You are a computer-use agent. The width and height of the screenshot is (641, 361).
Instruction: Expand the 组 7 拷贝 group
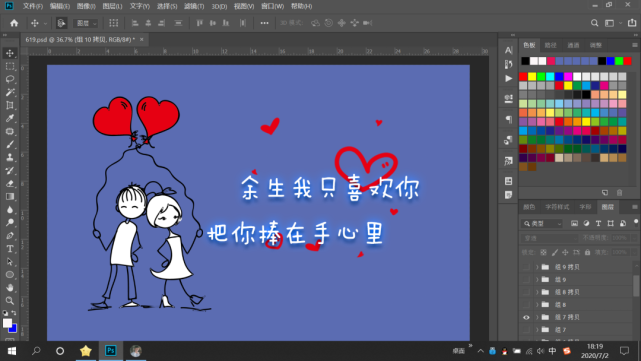tap(537, 317)
